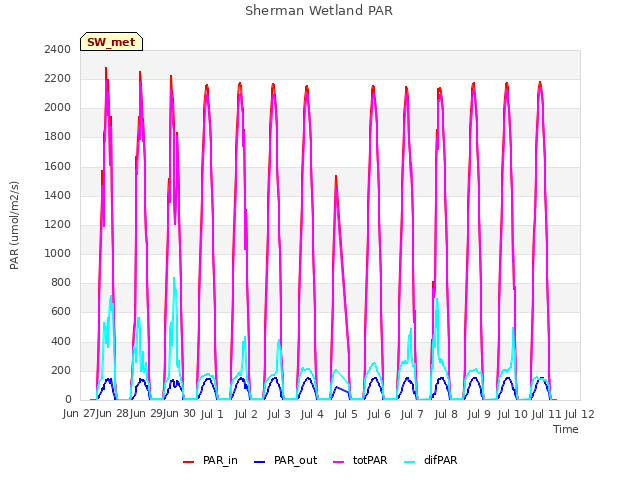The height and width of the screenshot is (480, 640).
Task: Click the Jul 7 x-axis tick label
Action: point(412,415)
